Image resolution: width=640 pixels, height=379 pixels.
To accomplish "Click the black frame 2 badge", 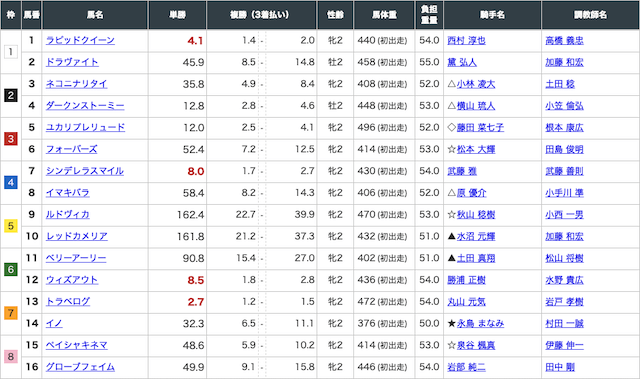I will pyautogui.click(x=11, y=95).
